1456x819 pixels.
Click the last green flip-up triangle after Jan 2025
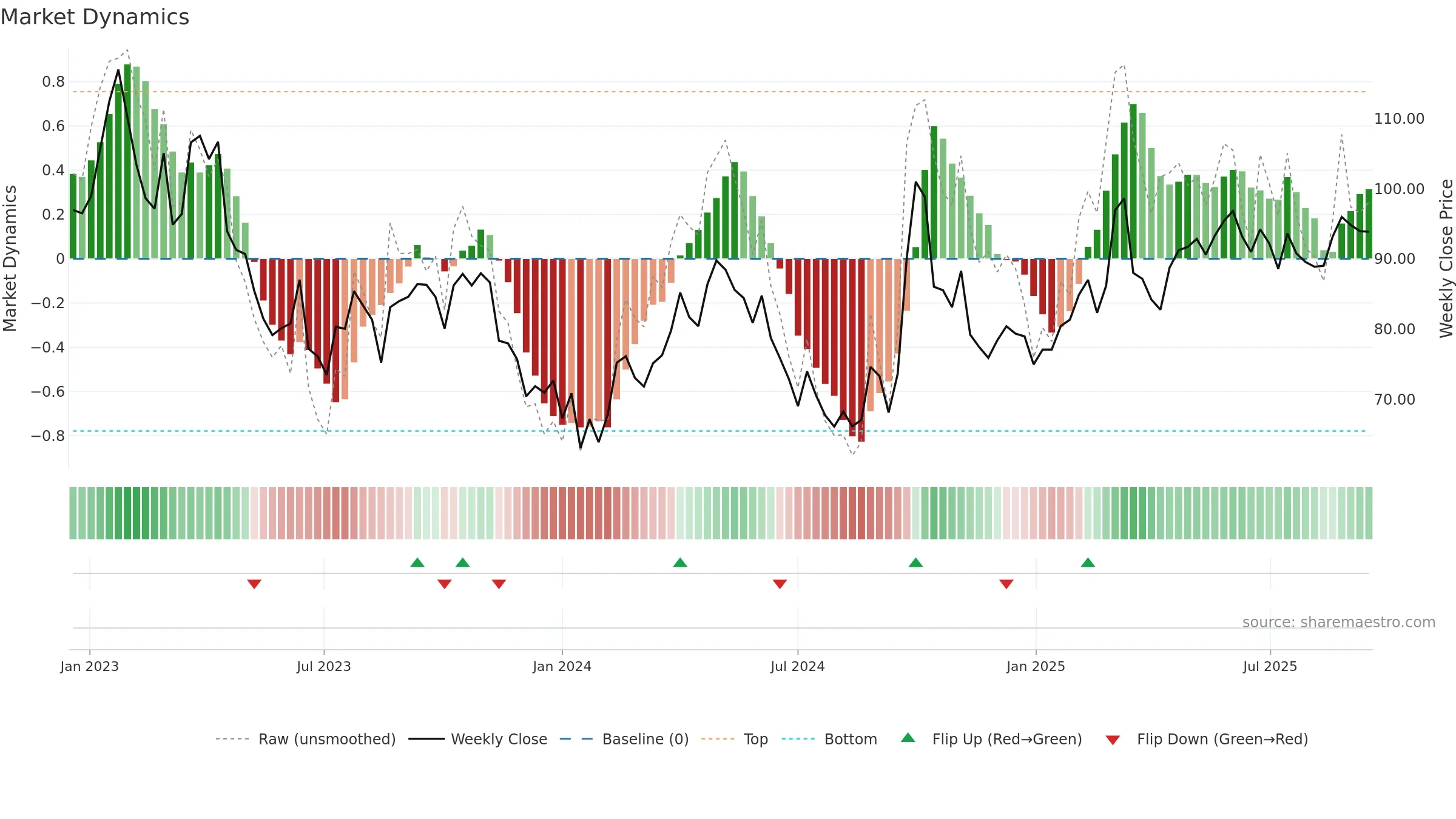pos(1088,563)
